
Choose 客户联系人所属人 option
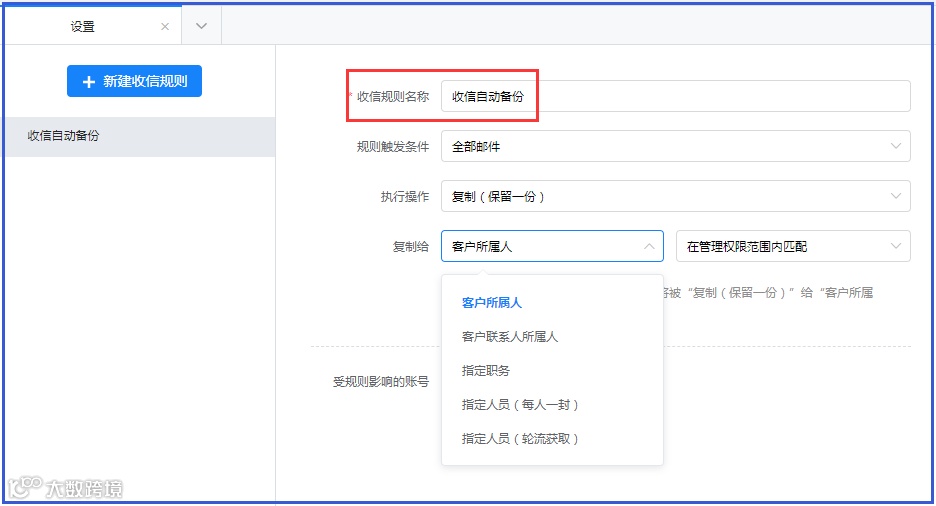click(x=552, y=337)
